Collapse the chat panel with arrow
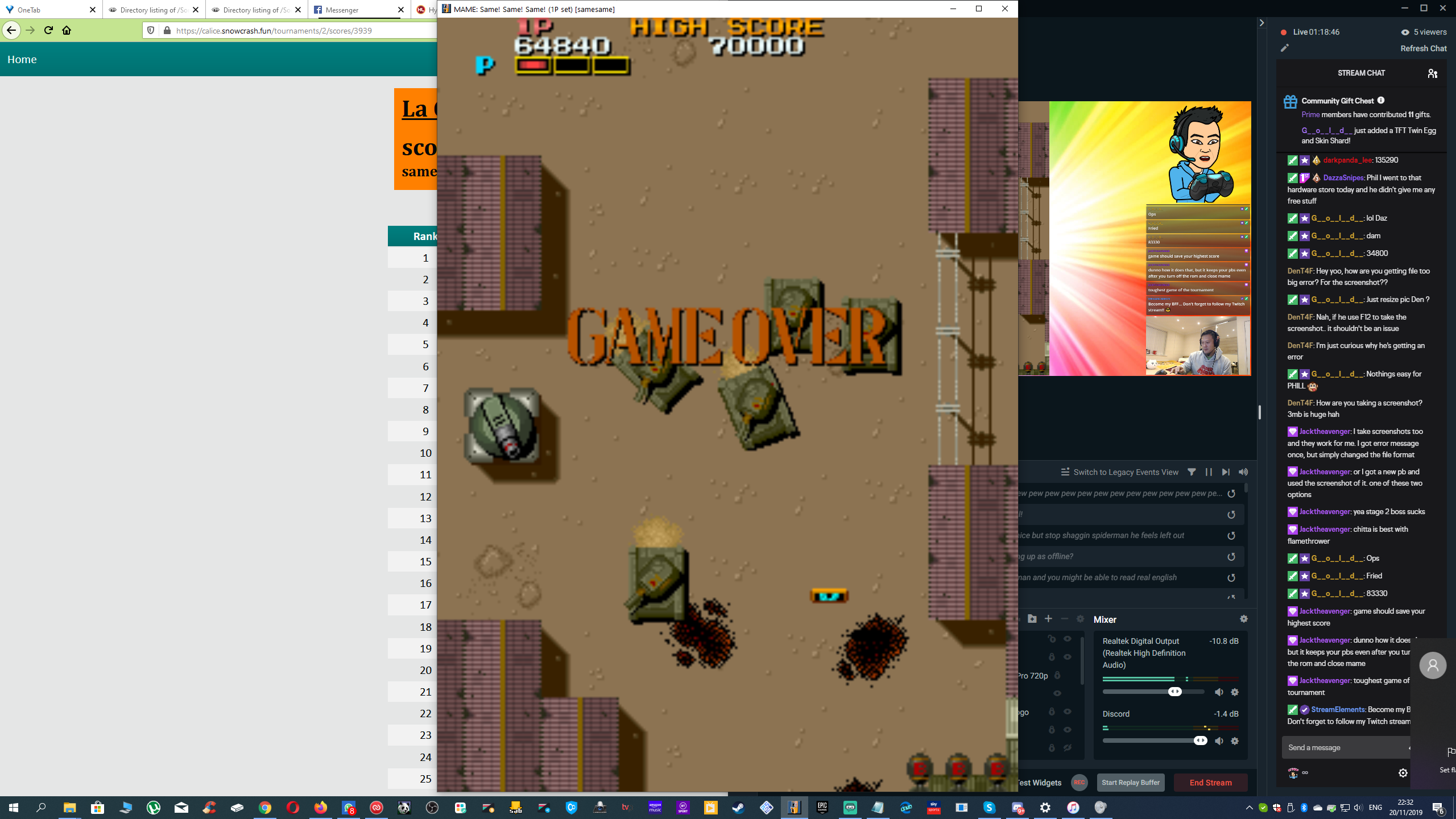1456x819 pixels. pos(1261,23)
